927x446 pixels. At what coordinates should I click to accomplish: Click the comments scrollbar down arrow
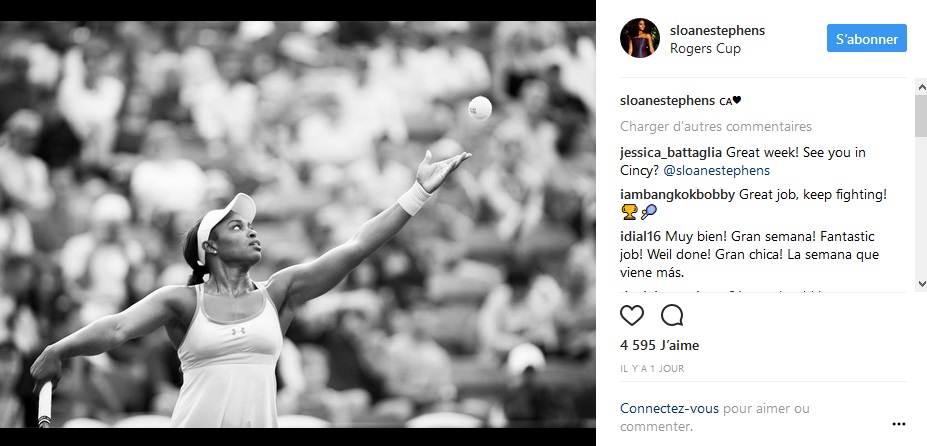[x=920, y=284]
